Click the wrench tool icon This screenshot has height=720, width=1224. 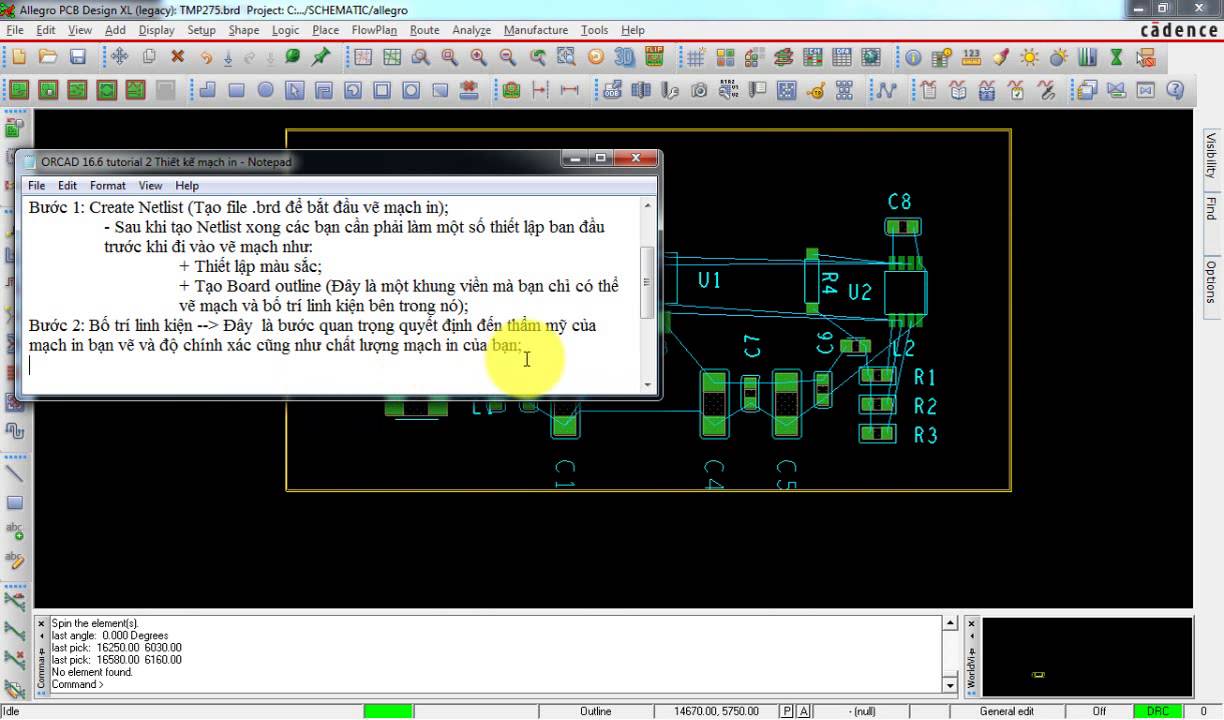[x=671, y=90]
